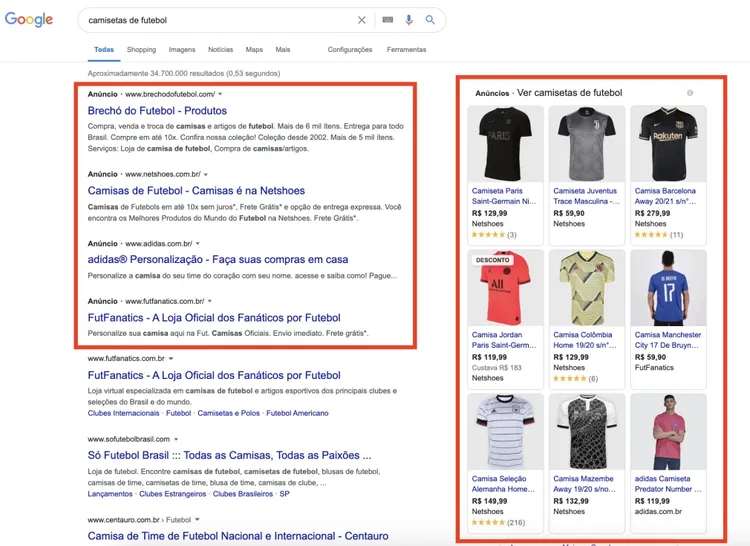Follow the 'Clubes Internacionais' sitelink
Screen dimensions: 750x546
(x=123, y=413)
